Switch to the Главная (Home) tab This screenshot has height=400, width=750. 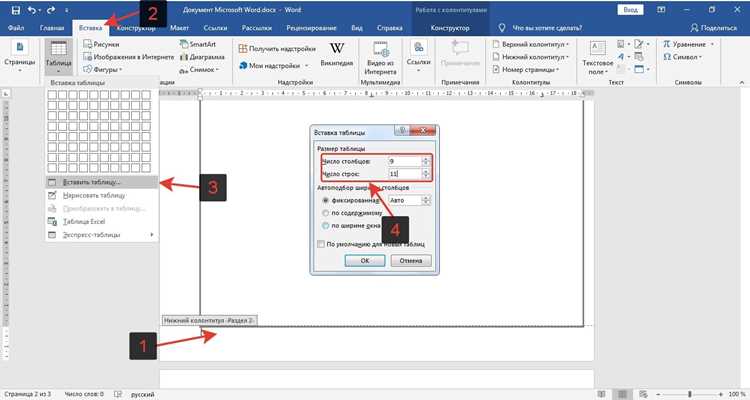tap(52, 28)
